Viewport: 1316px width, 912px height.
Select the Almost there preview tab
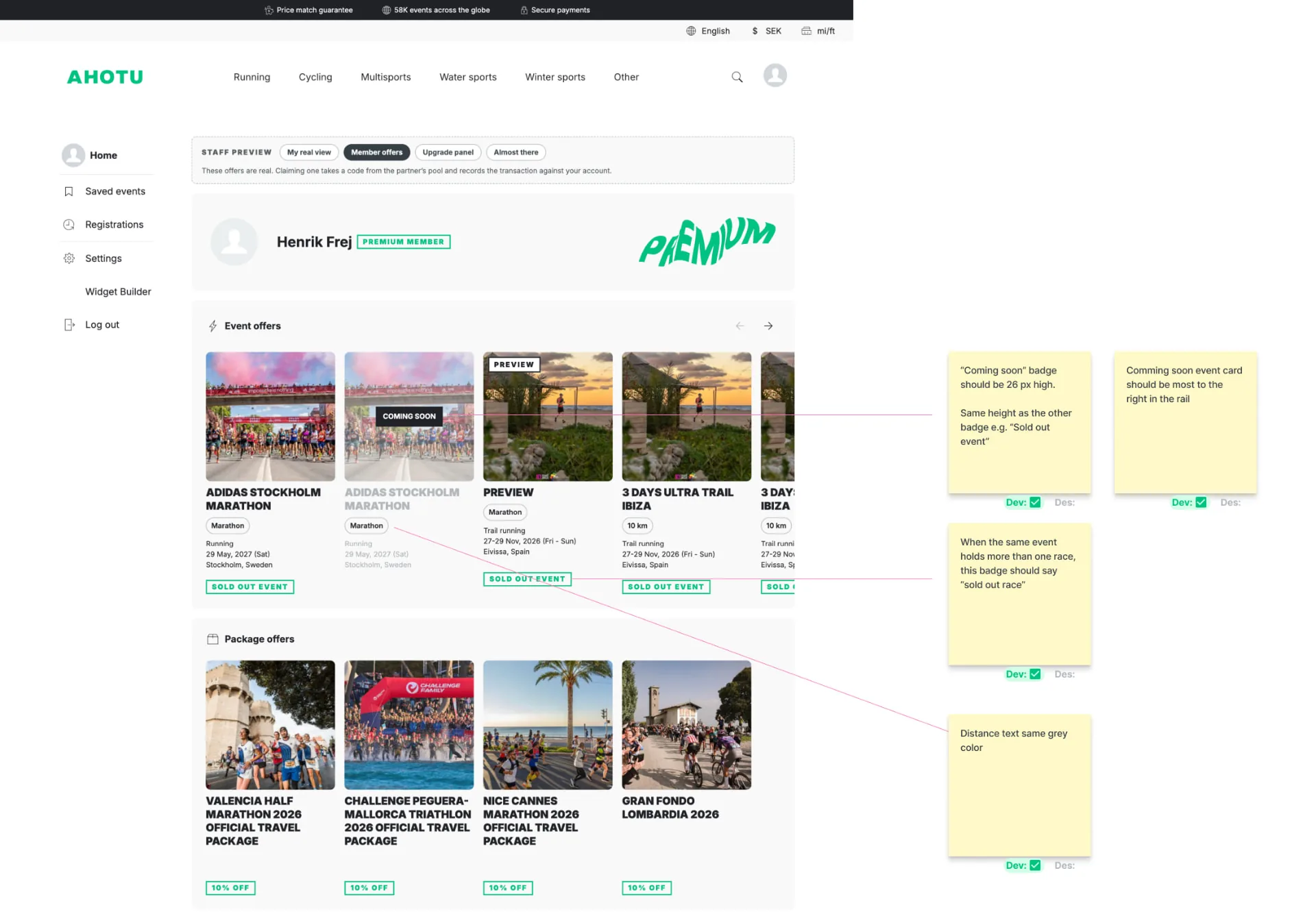coord(516,152)
